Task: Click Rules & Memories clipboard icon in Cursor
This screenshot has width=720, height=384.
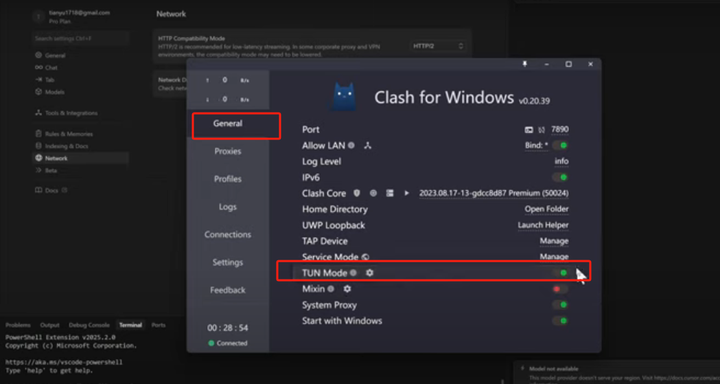Action: pos(39,134)
